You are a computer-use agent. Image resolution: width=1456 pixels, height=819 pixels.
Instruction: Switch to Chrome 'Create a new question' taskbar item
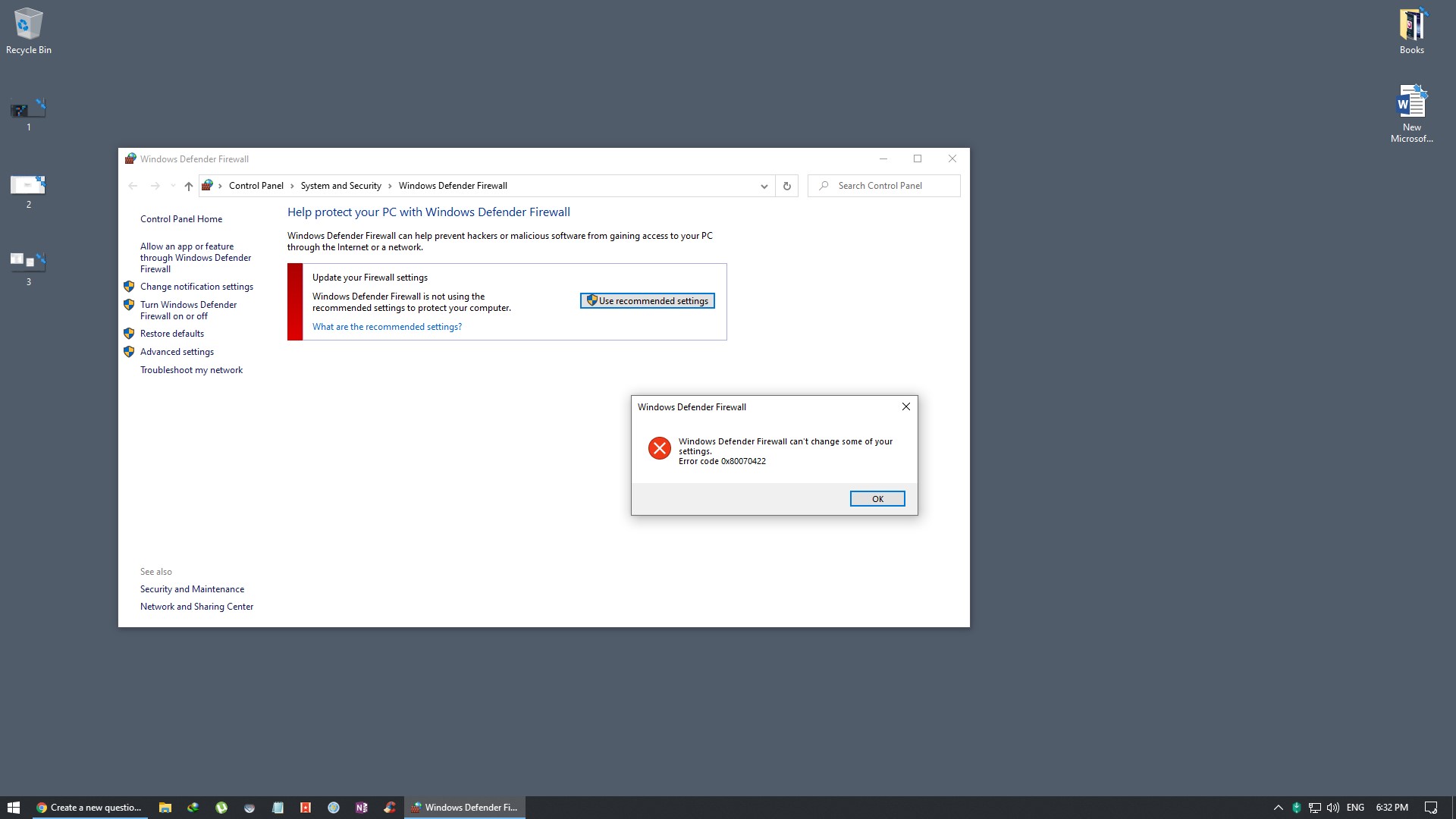[x=89, y=808]
